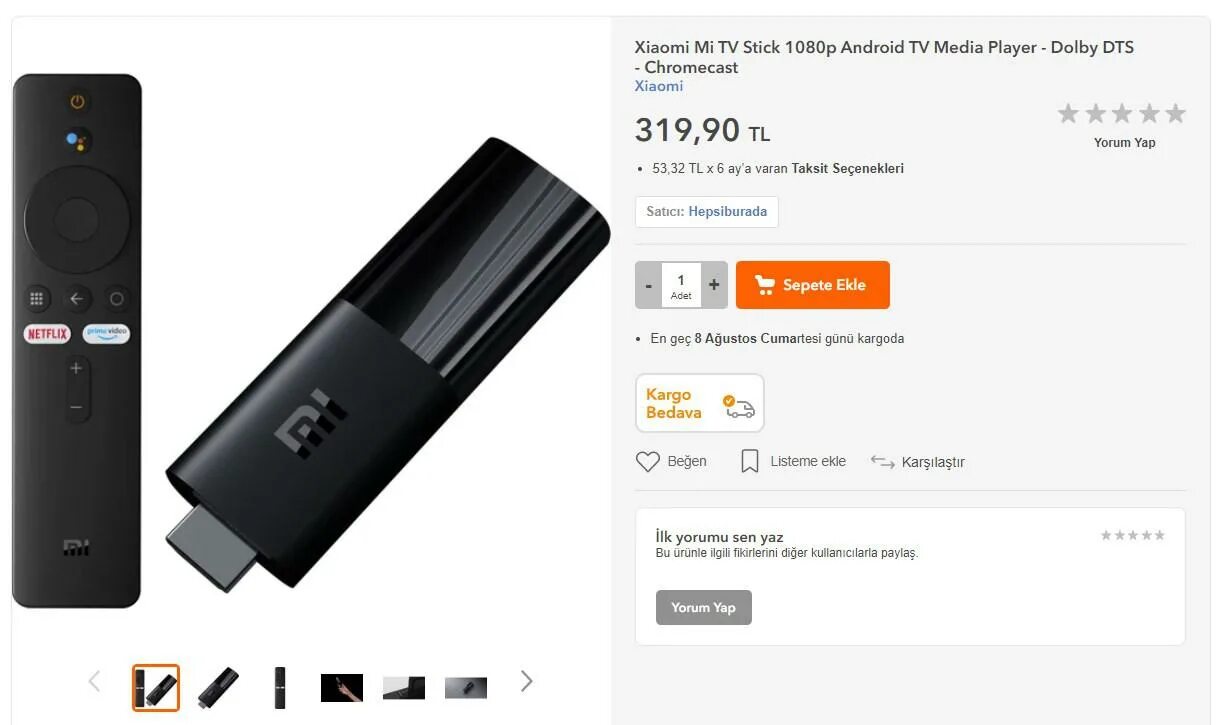Select the stick-only second thumbnail
The image size is (1220, 725).
point(218,688)
